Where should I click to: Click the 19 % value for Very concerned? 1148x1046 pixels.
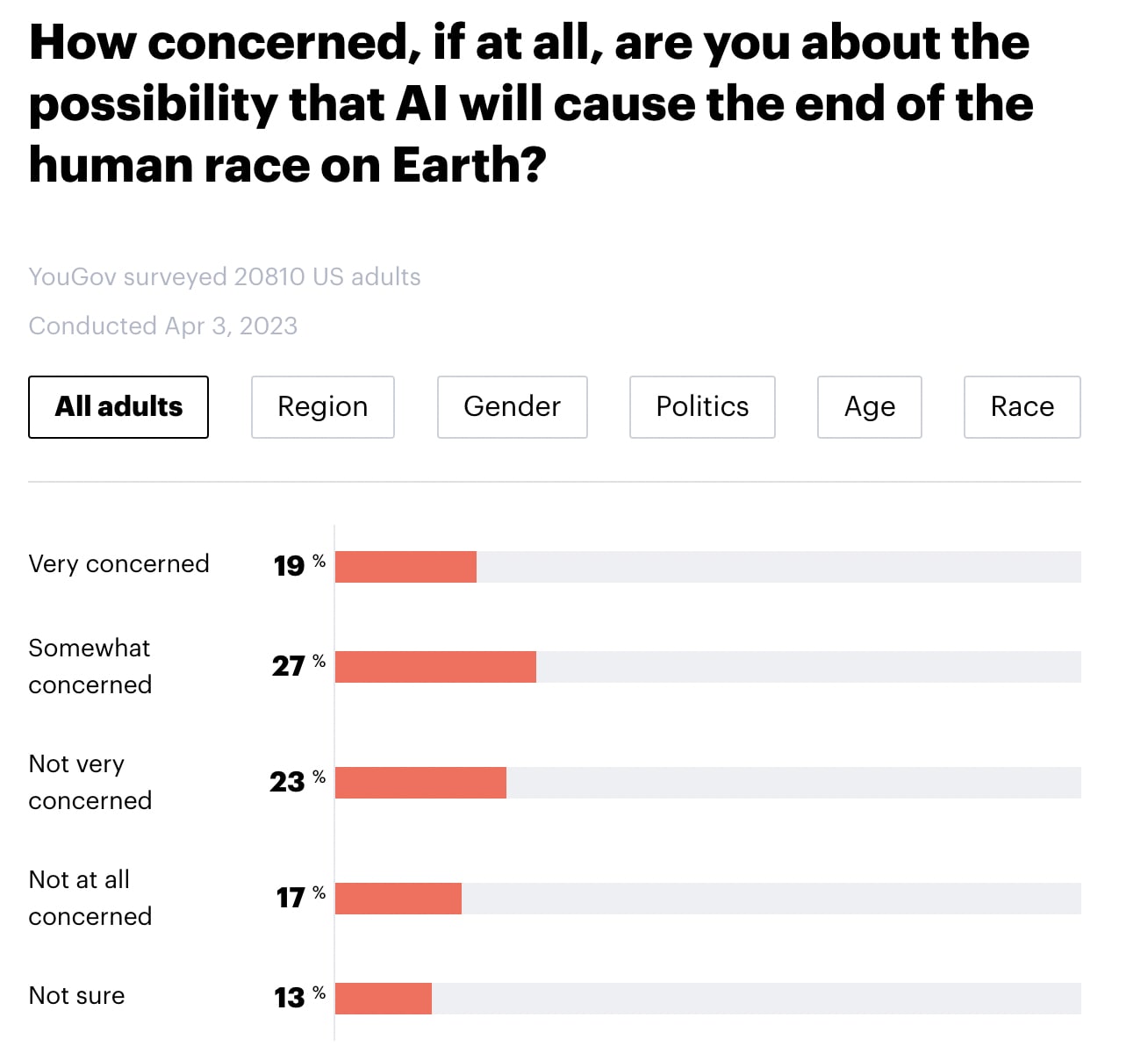pyautogui.click(x=299, y=565)
